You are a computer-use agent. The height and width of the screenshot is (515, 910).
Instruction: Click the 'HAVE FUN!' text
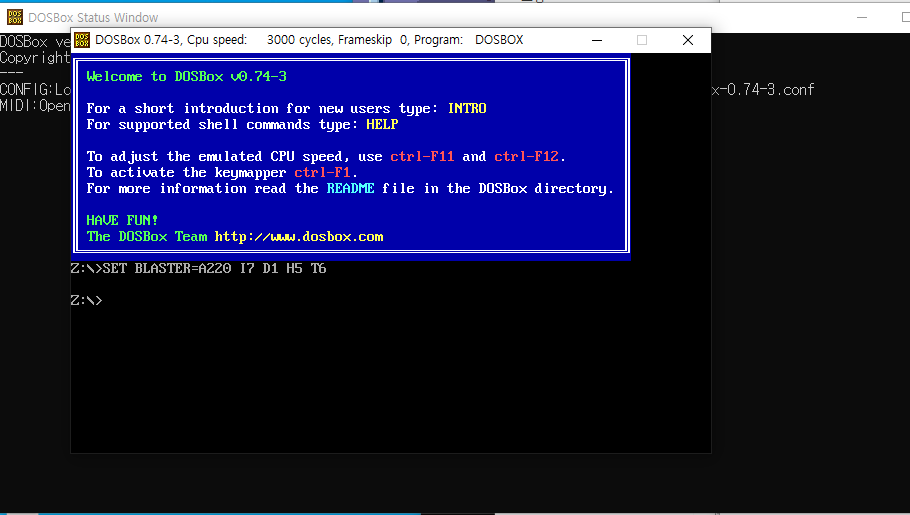[x=122, y=221]
